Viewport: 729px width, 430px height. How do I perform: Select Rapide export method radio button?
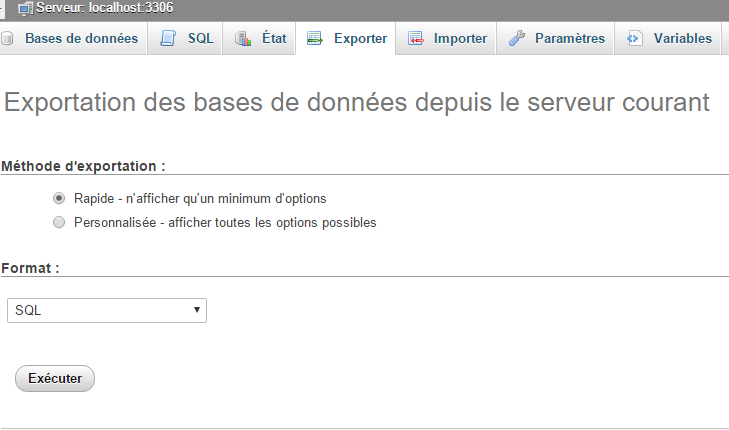59,198
